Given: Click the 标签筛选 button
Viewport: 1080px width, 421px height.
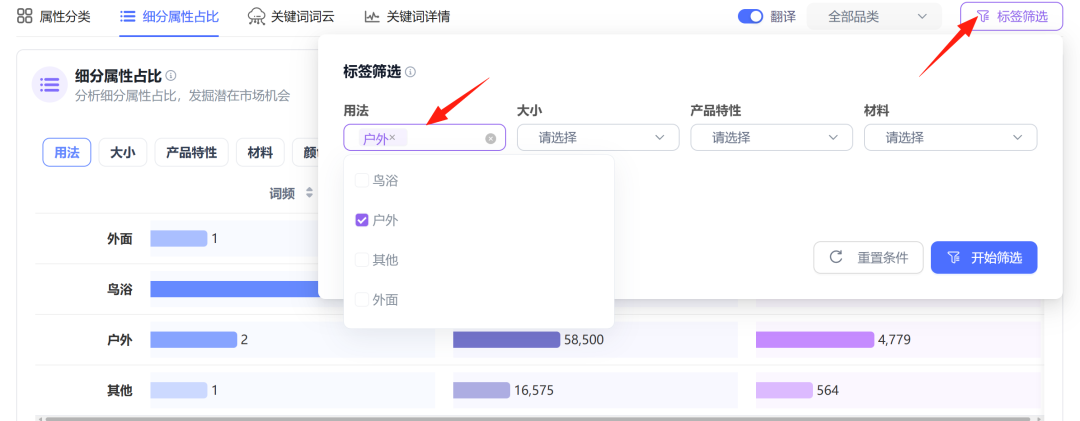Looking at the screenshot, I should pyautogui.click(x=1011, y=17).
